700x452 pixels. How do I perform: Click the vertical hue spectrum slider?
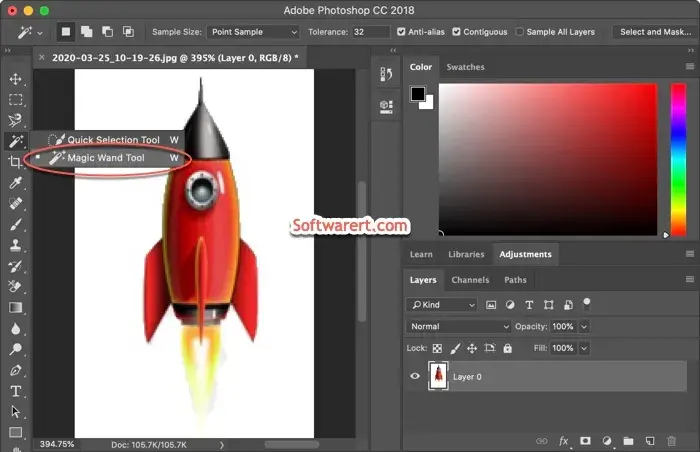pyautogui.click(x=678, y=159)
